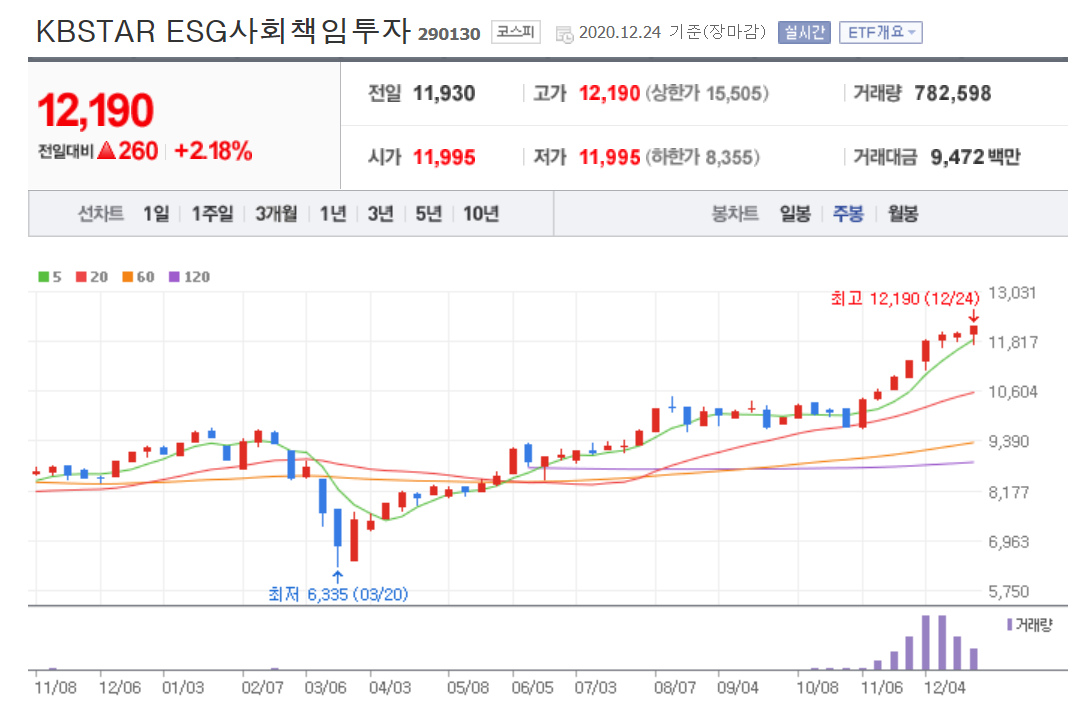
Task: Click the 8,177 price axis label
Action: pyautogui.click(x=1009, y=492)
